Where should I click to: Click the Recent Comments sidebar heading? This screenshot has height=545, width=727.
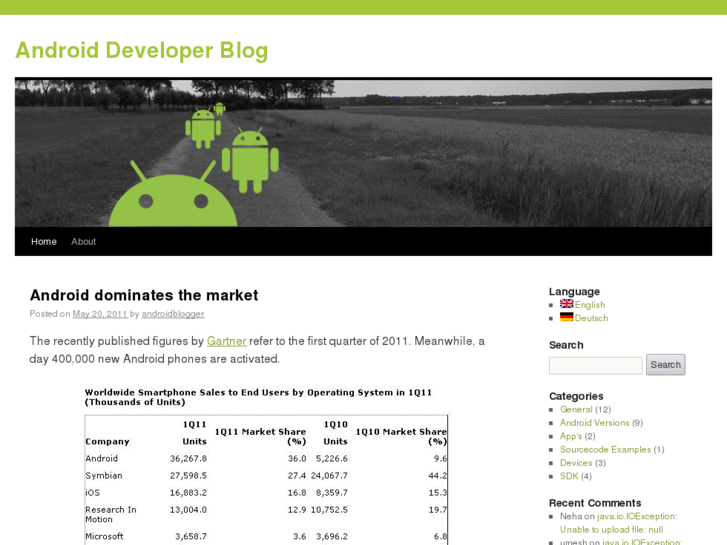click(x=595, y=503)
